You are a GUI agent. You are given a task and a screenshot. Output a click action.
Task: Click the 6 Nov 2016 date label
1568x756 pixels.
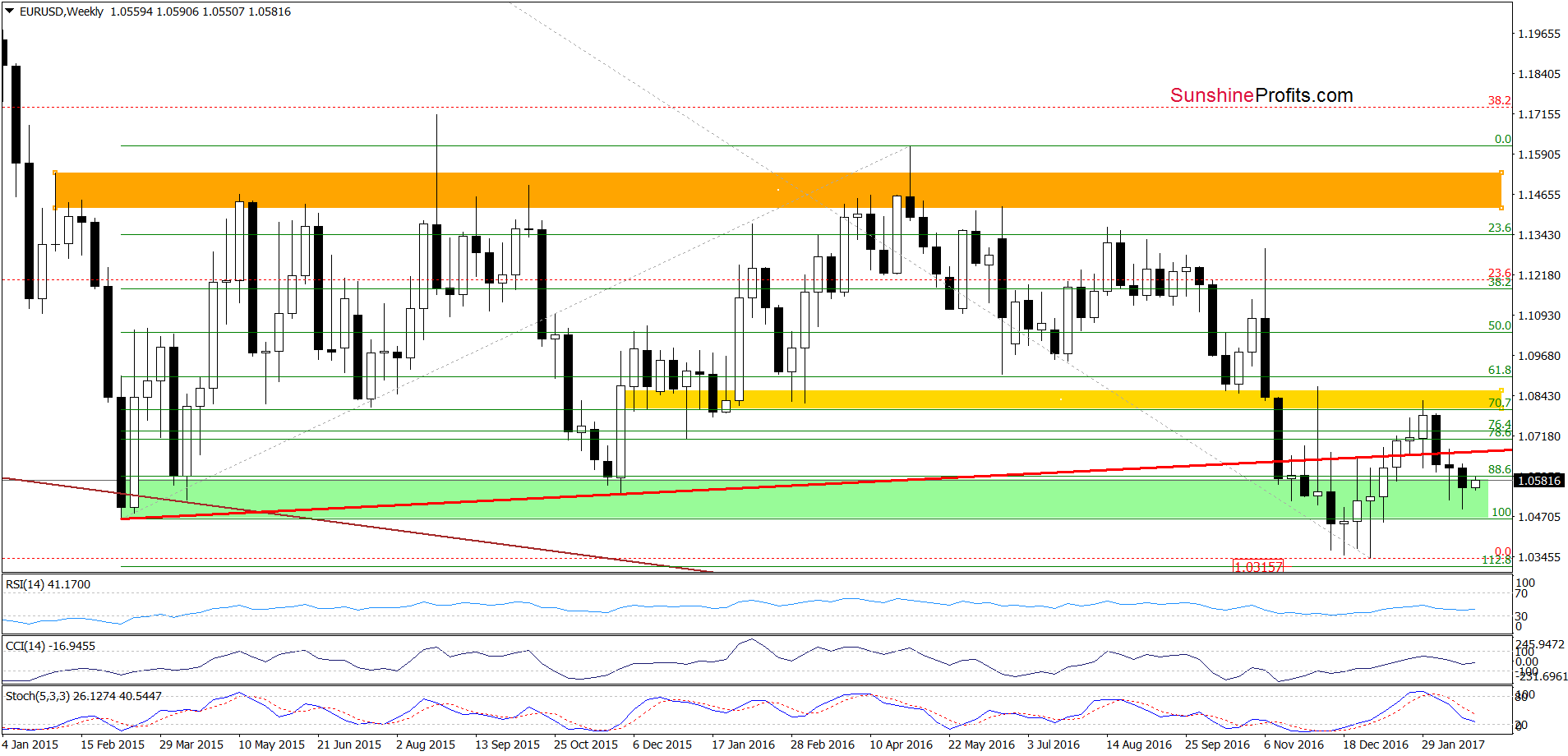point(1294,744)
